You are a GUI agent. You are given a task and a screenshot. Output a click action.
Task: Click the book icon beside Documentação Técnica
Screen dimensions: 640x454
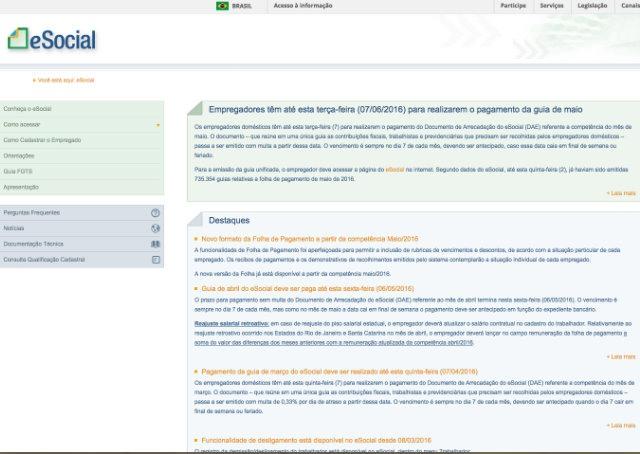[x=156, y=244]
